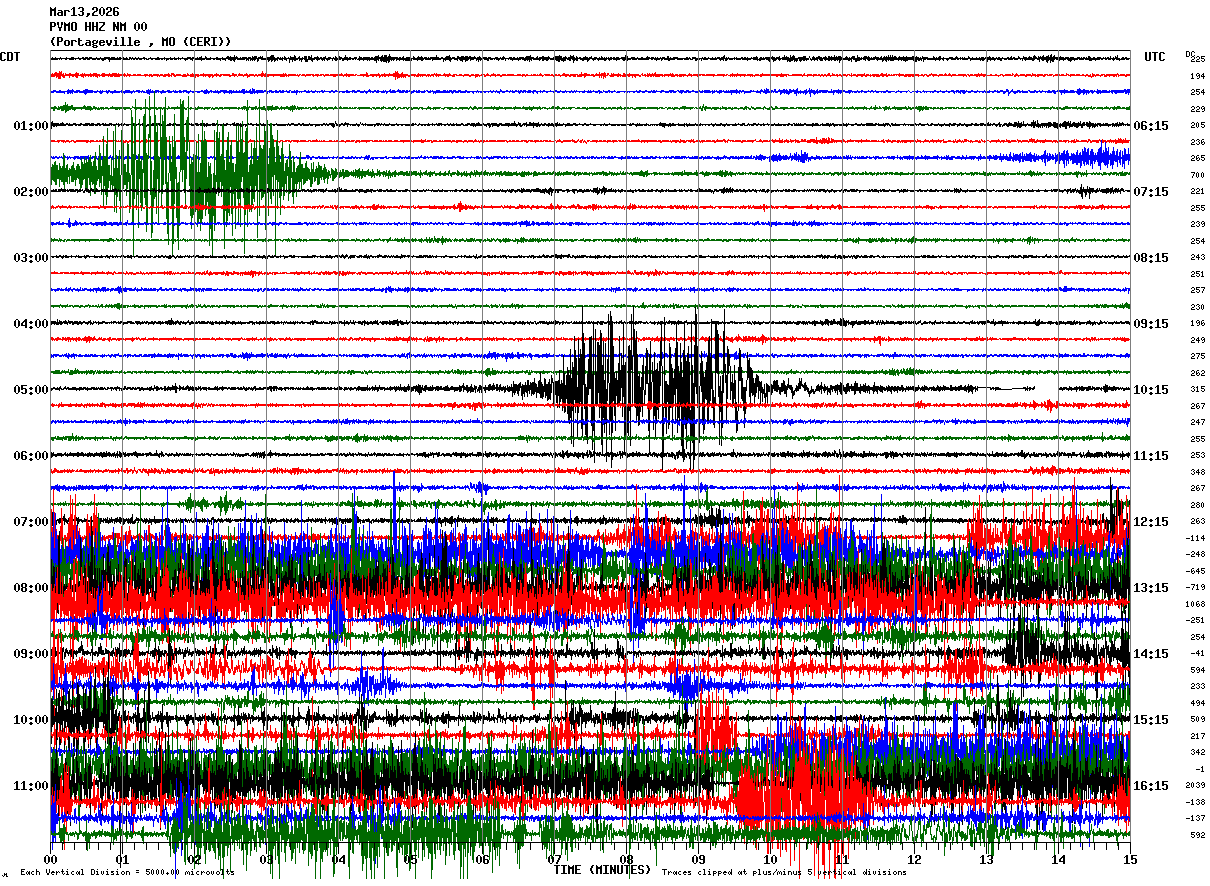Click the 05:00 CDT time marker
This screenshot has height=886, width=1210.
pyautogui.click(x=31, y=390)
